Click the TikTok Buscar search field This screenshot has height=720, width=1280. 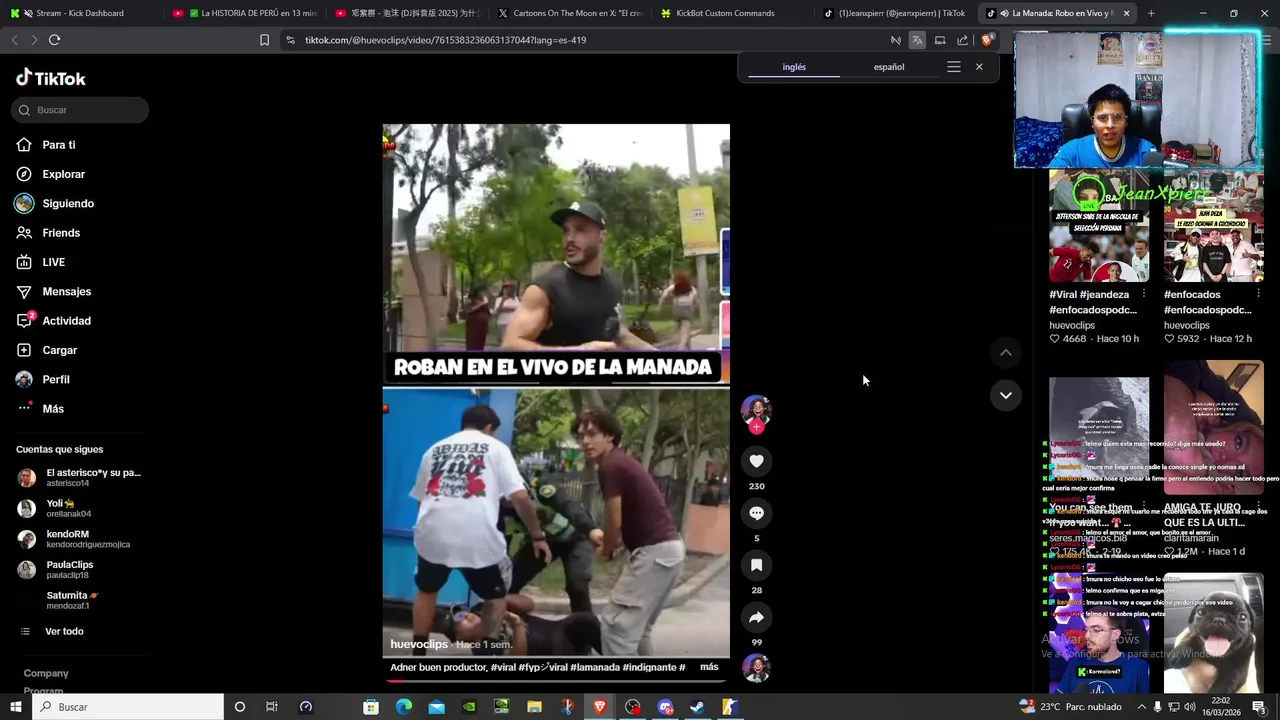pos(80,110)
